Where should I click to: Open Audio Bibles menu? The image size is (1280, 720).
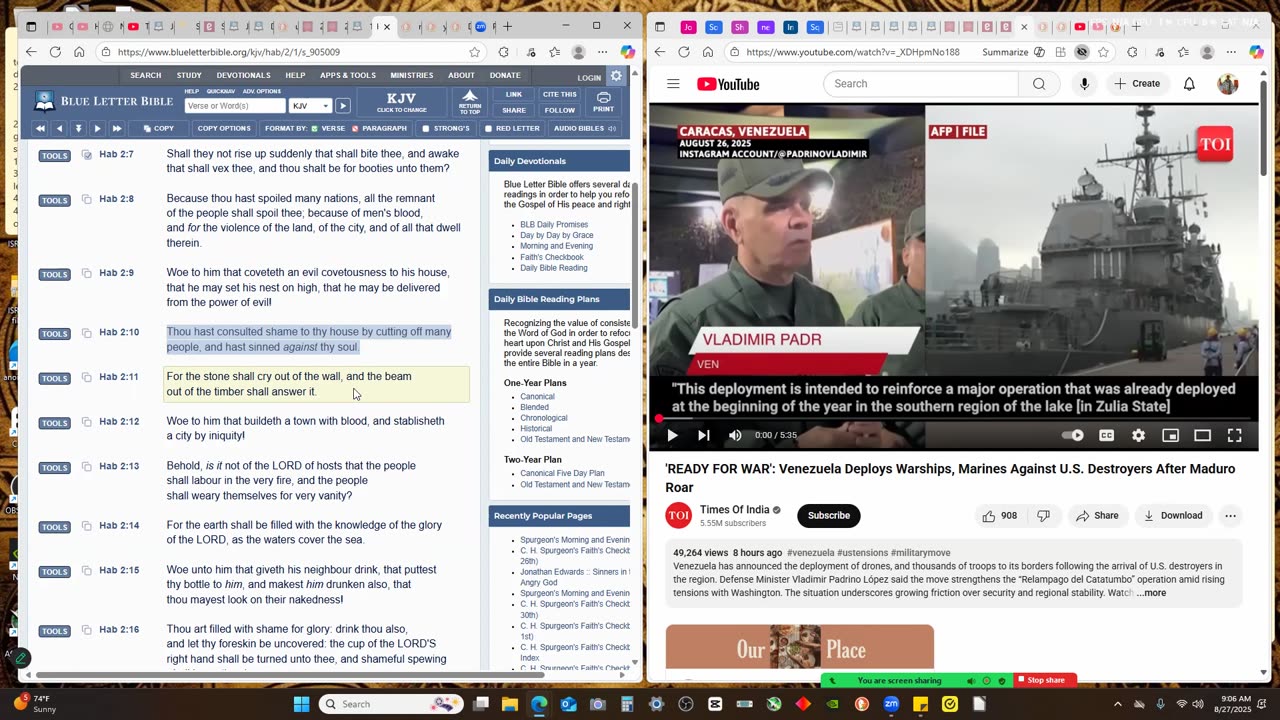tap(583, 128)
